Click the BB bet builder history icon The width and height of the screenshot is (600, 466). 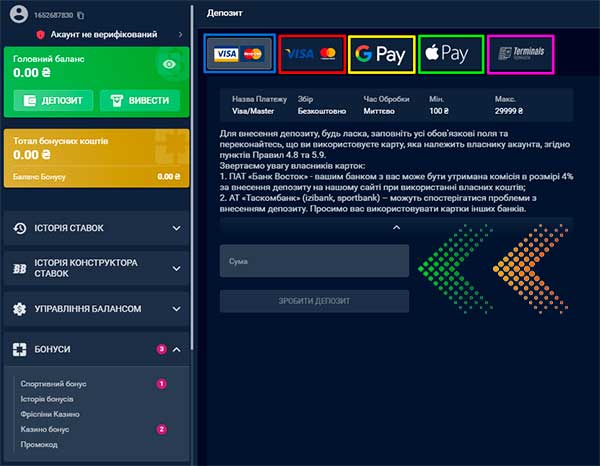20,269
